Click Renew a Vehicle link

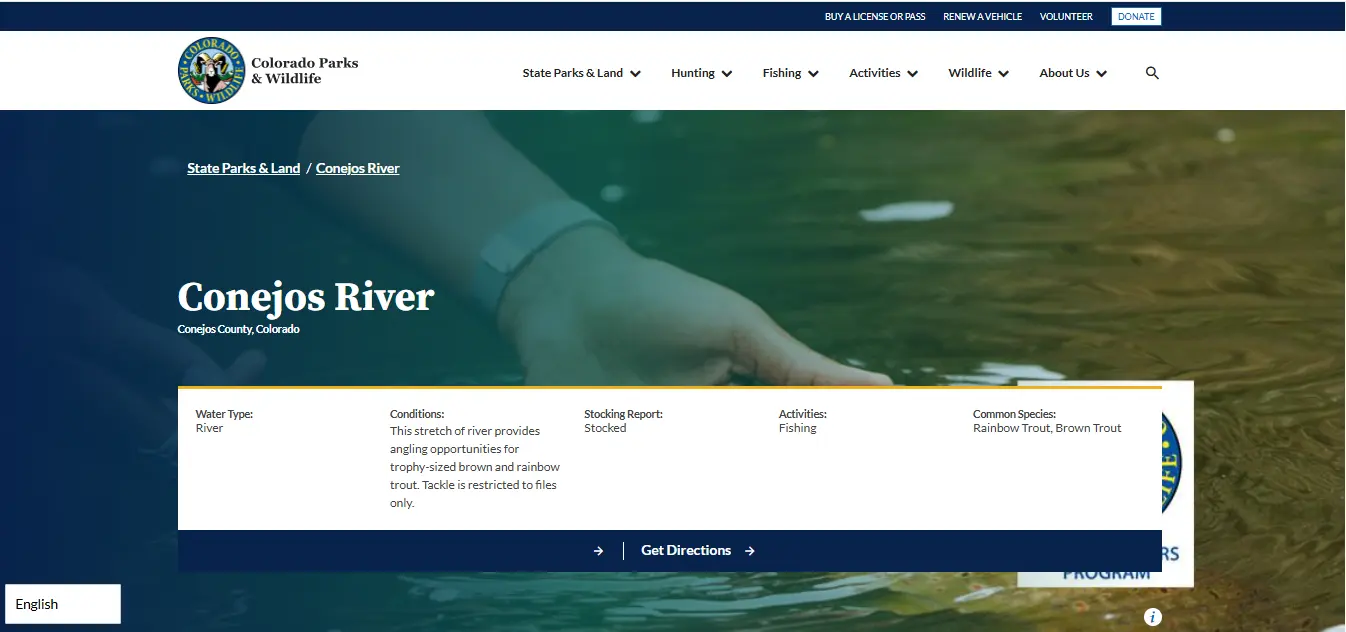pos(982,17)
